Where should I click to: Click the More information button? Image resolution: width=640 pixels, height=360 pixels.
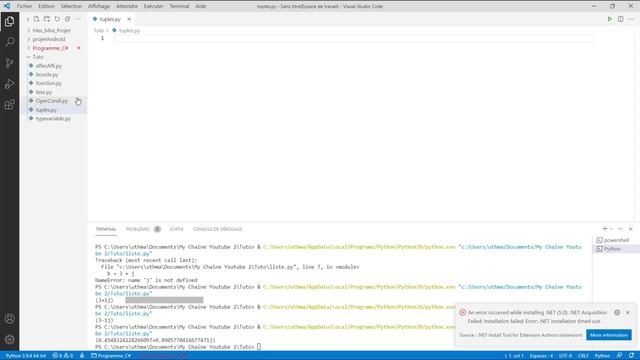(x=609, y=335)
